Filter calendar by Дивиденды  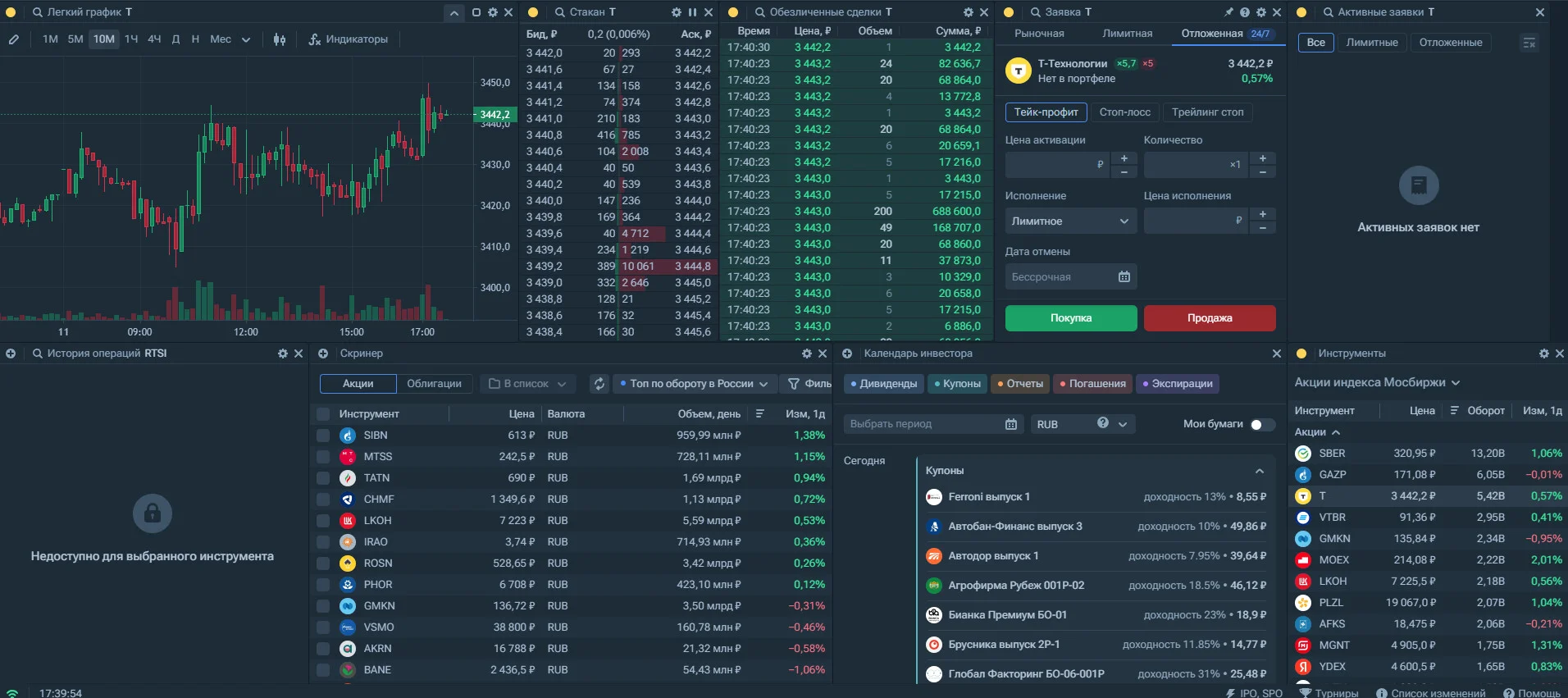[883, 384]
